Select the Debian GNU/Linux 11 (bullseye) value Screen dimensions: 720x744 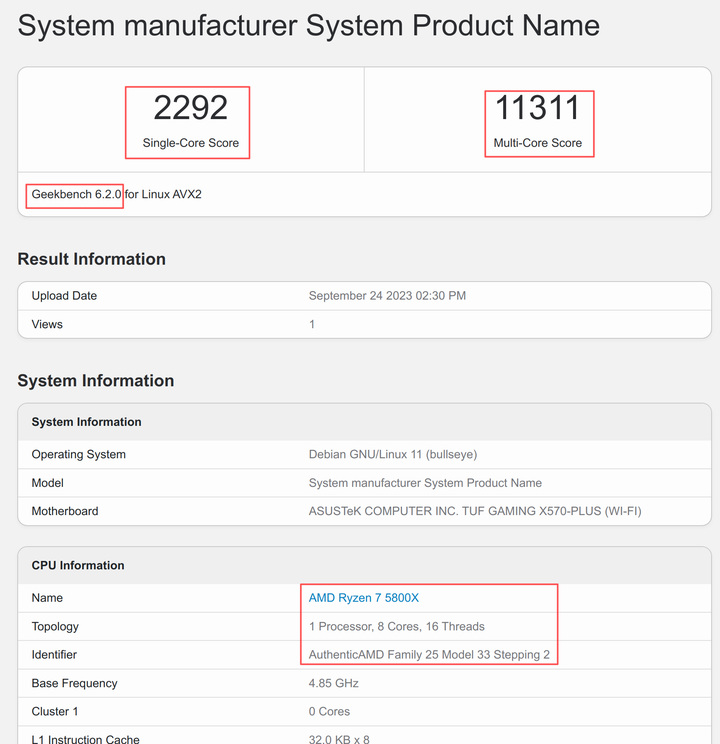click(x=393, y=455)
